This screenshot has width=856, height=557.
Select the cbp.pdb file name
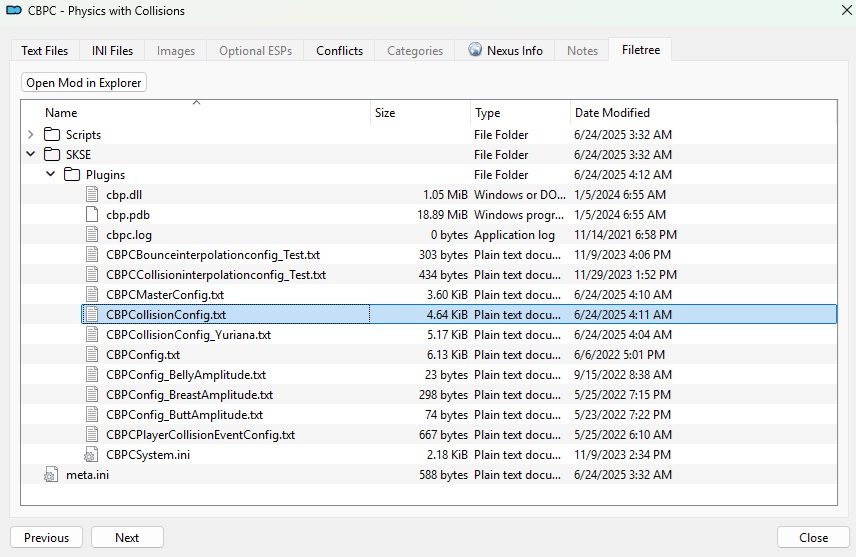128,215
